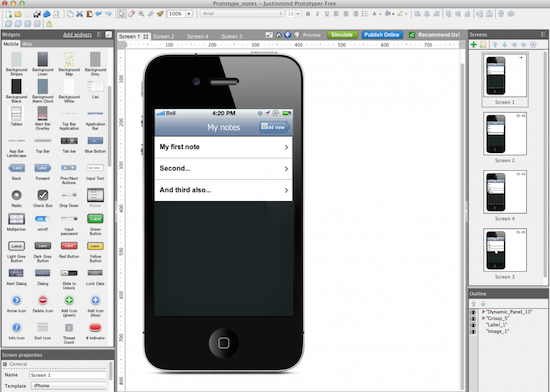Choose the Red Button widget
Viewport: 550px width, 392px height.
point(69,246)
